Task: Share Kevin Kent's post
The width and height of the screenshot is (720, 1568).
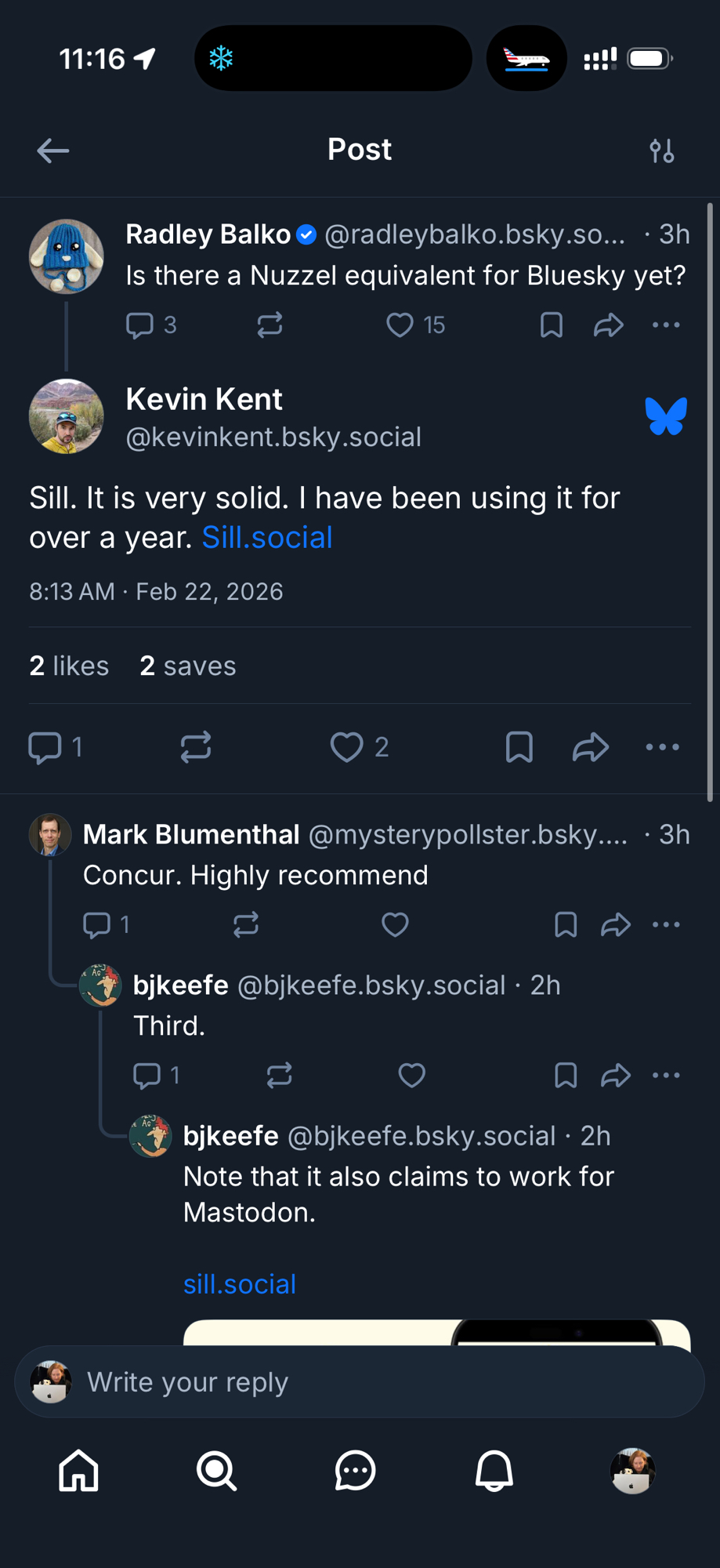Action: [x=591, y=747]
